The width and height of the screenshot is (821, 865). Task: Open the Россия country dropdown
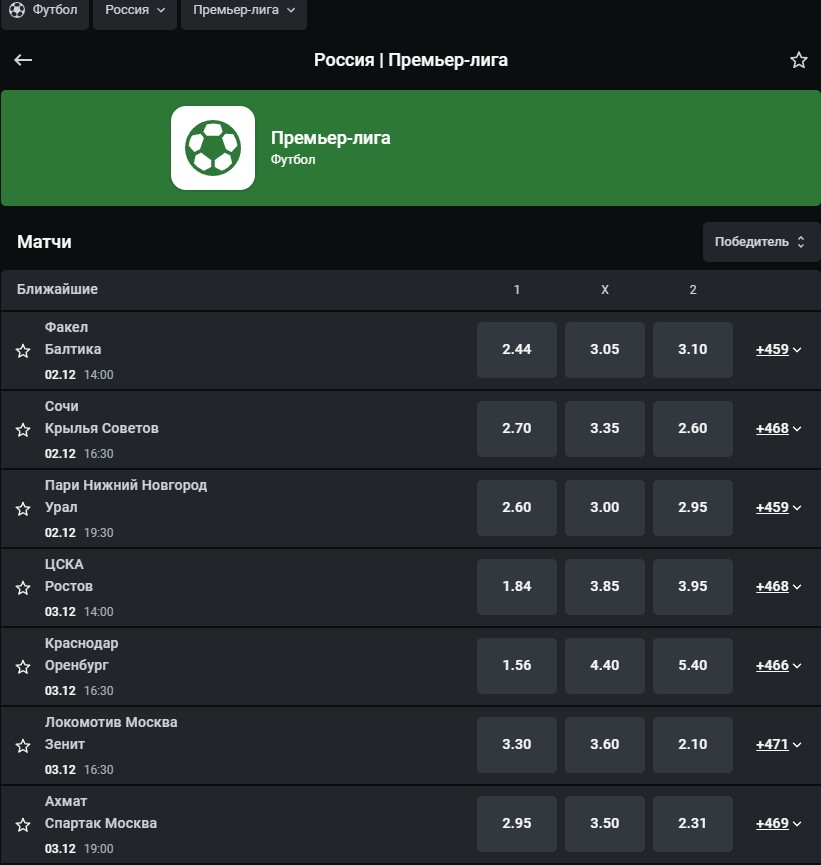tap(135, 11)
